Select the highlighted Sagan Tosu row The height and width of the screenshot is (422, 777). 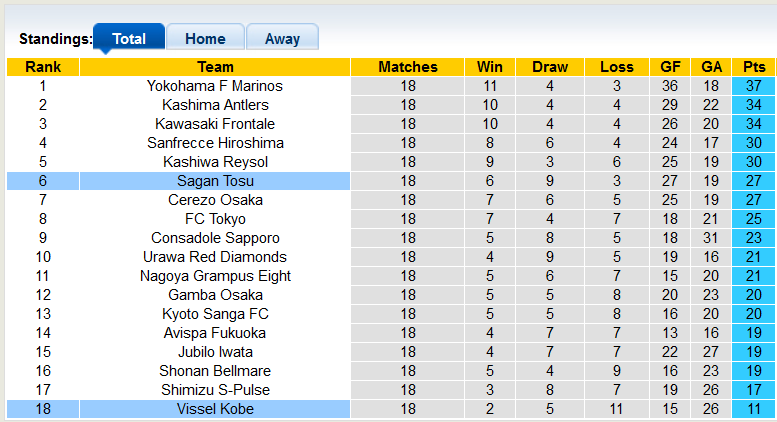[x=215, y=181]
